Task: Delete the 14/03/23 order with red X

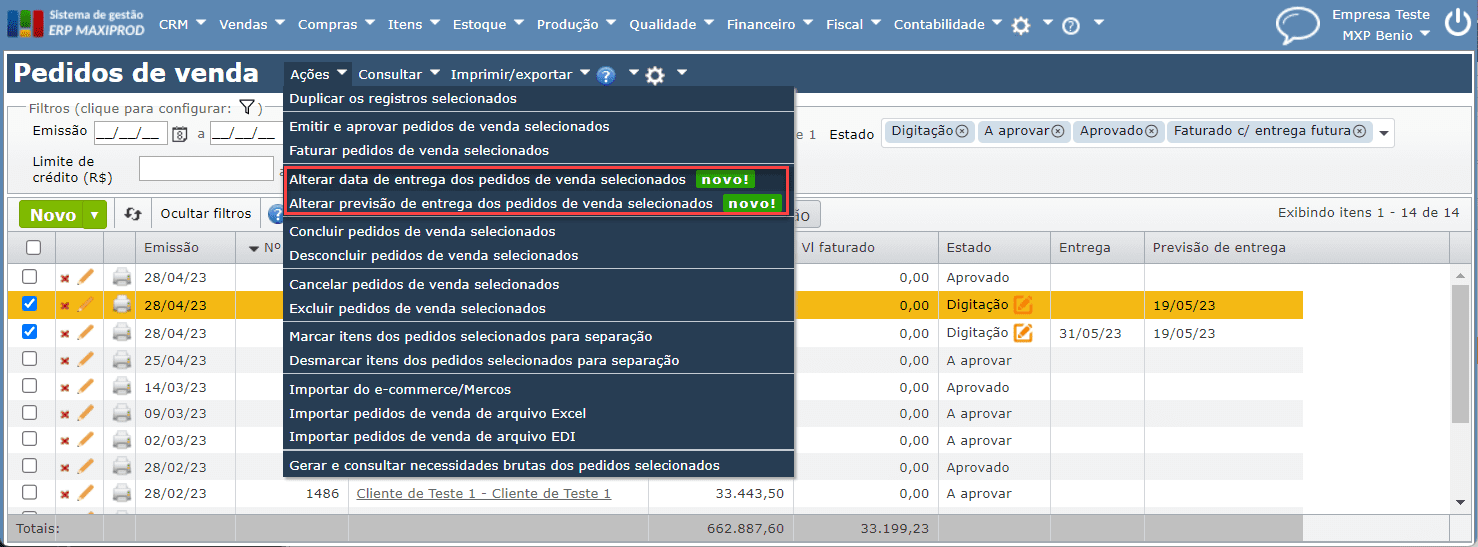Action: 65,387
